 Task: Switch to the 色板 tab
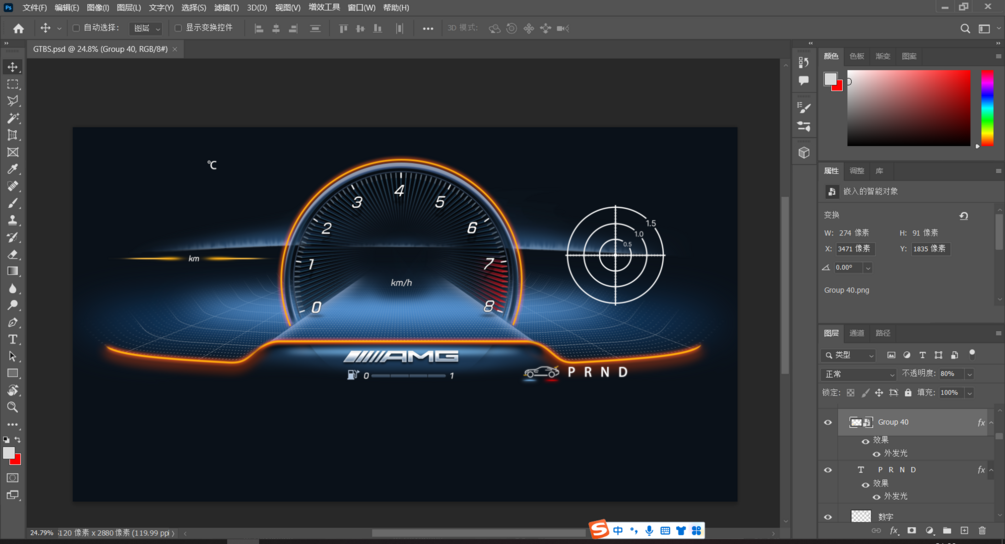point(857,56)
